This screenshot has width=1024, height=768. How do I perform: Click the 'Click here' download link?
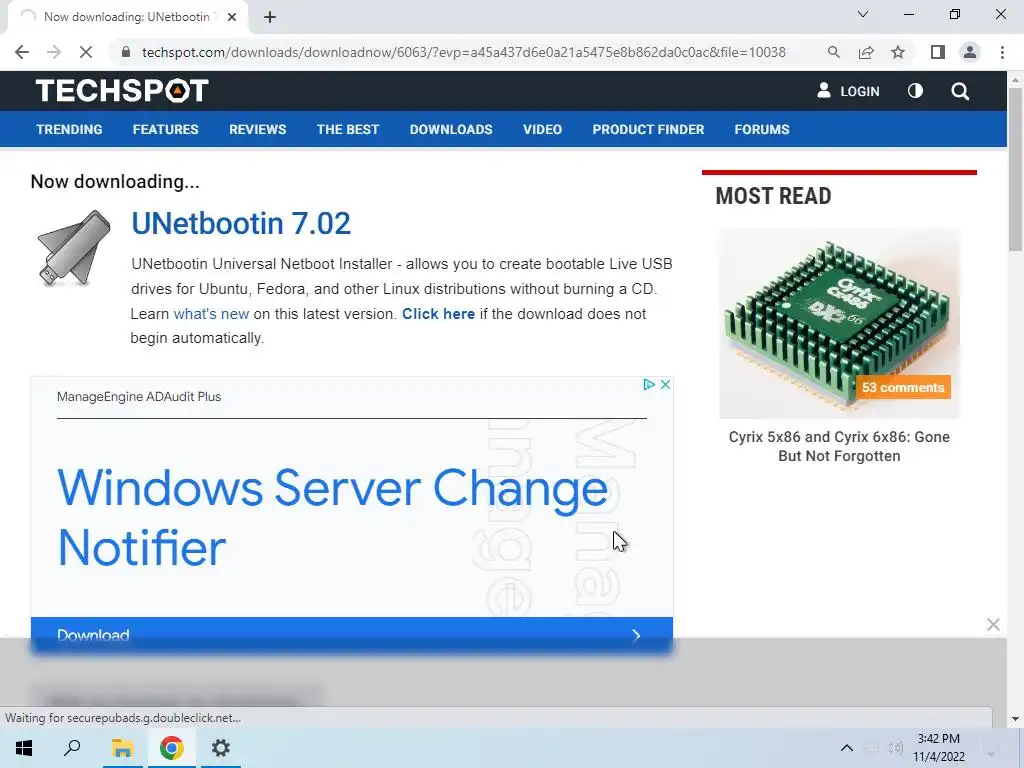tap(438, 313)
